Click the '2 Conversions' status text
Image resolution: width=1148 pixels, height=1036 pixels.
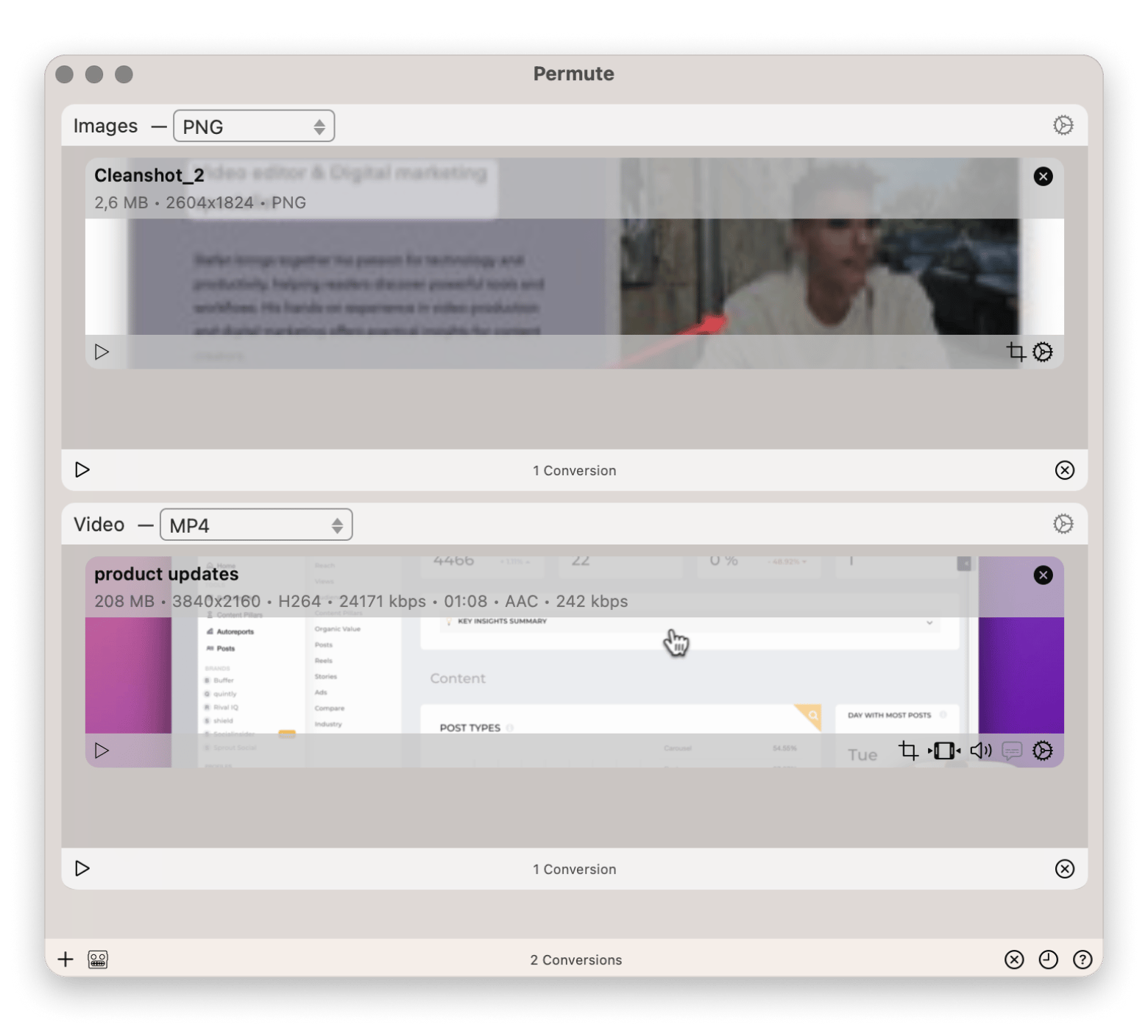(x=575, y=959)
